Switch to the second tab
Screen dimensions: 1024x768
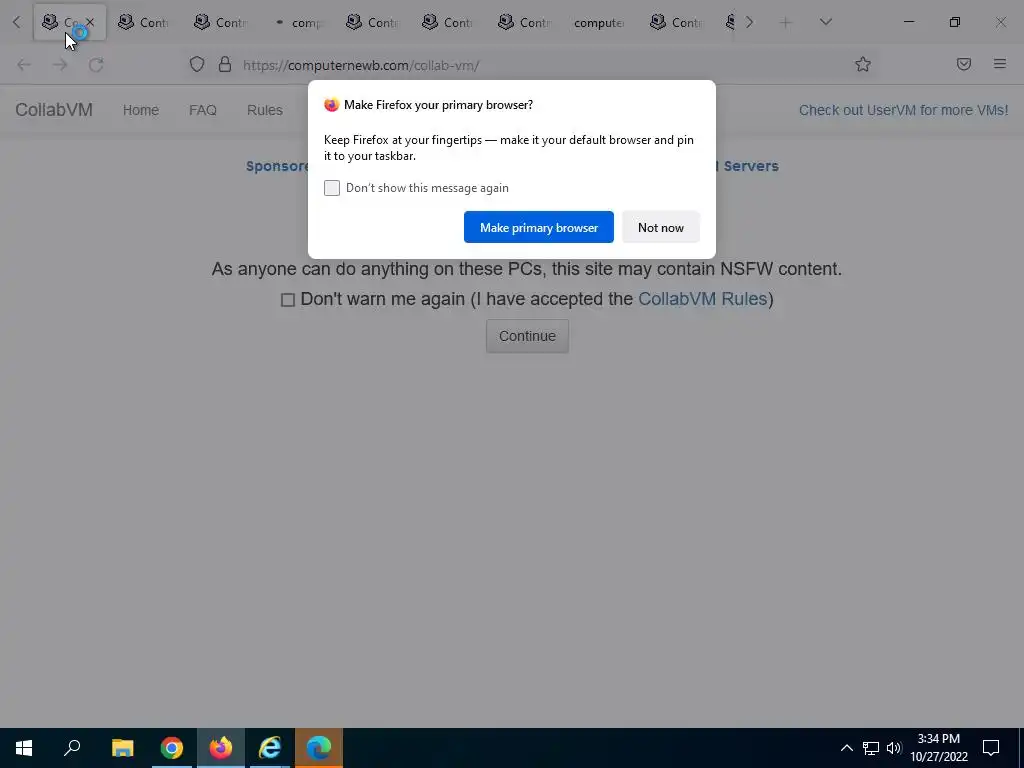click(x=145, y=22)
